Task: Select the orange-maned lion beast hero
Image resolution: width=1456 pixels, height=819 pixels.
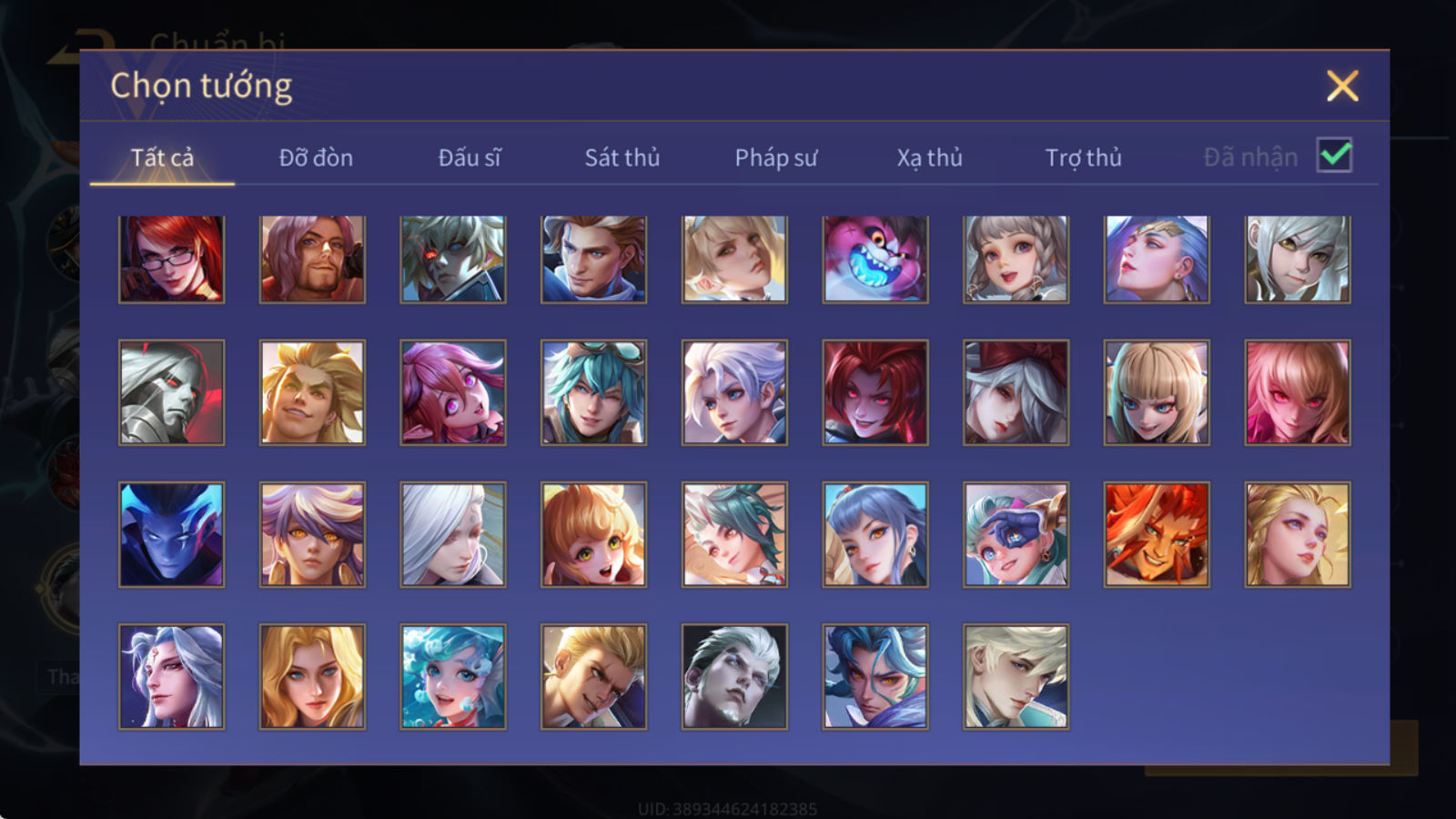Action: [1157, 534]
